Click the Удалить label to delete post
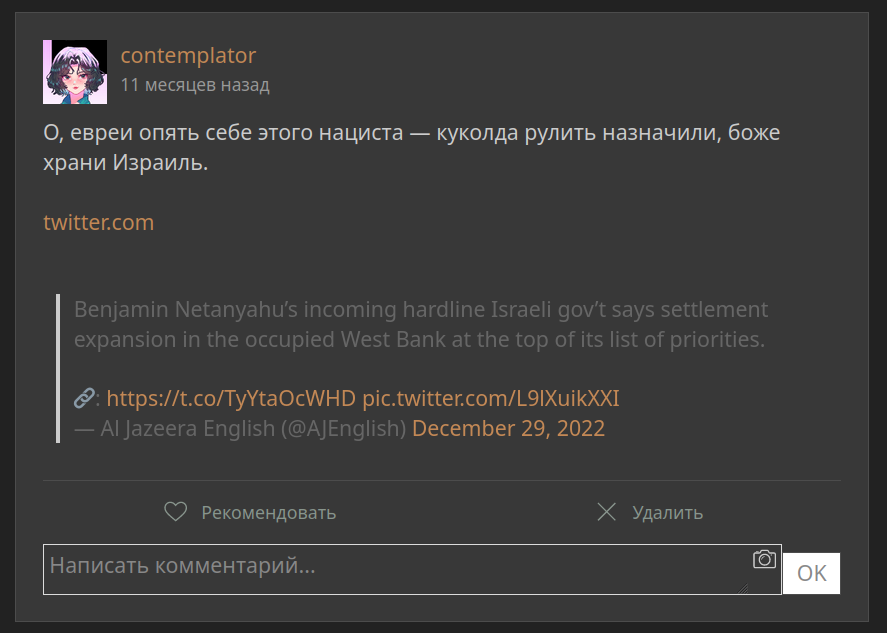The image size is (887, 633). (x=668, y=513)
